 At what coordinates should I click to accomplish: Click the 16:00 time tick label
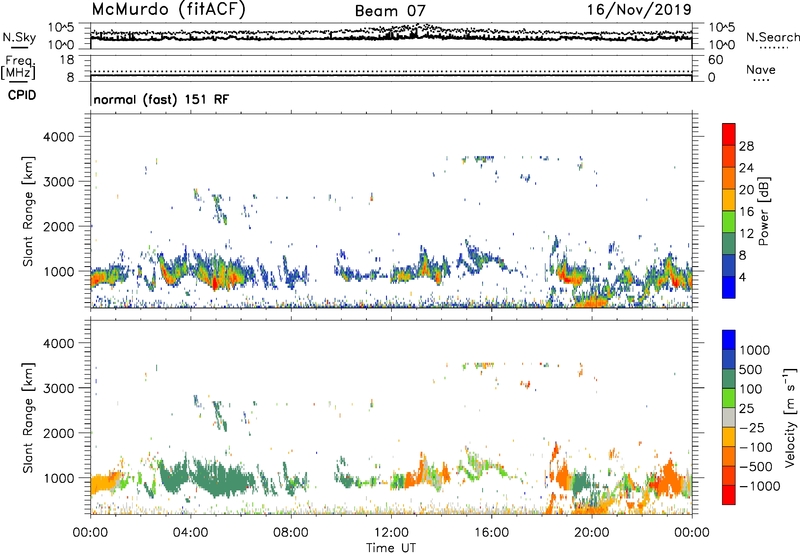(x=491, y=533)
